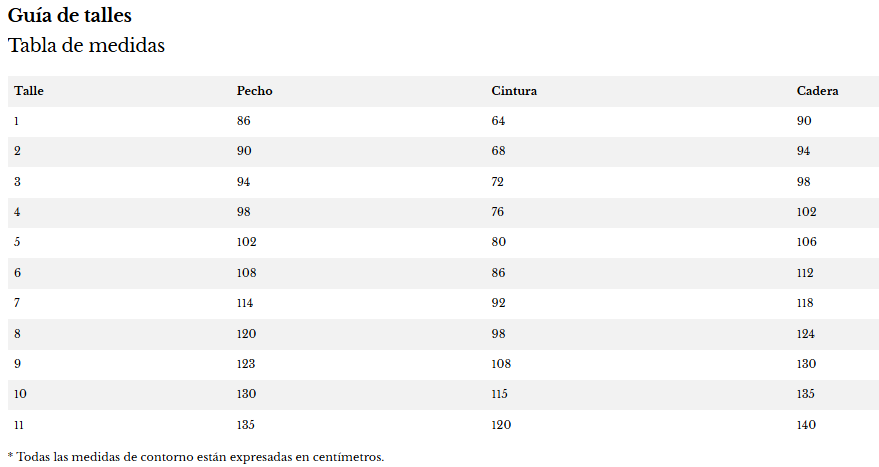
Task: Select the Talle column header
Action: point(29,91)
